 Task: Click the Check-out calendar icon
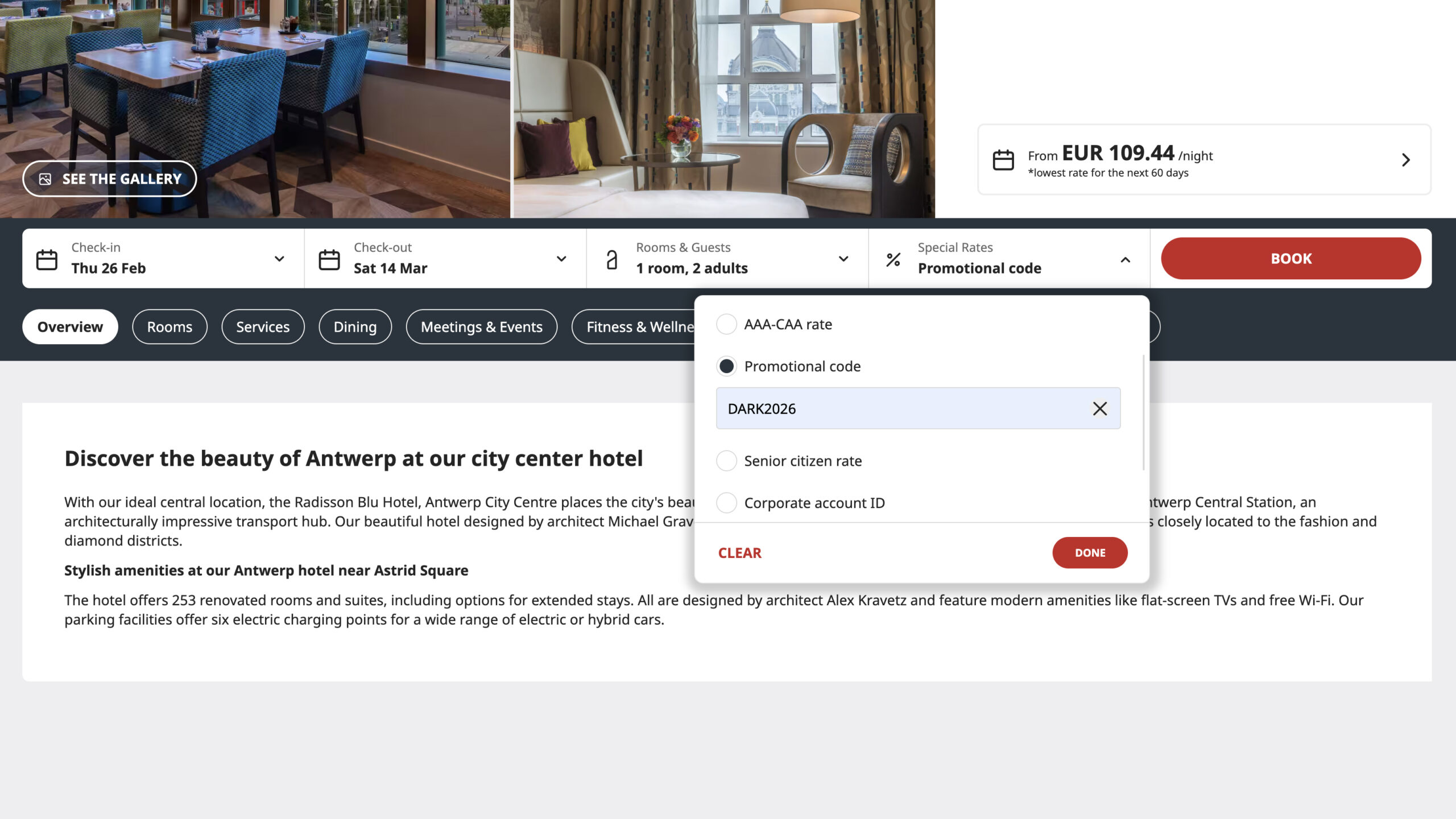tap(329, 259)
